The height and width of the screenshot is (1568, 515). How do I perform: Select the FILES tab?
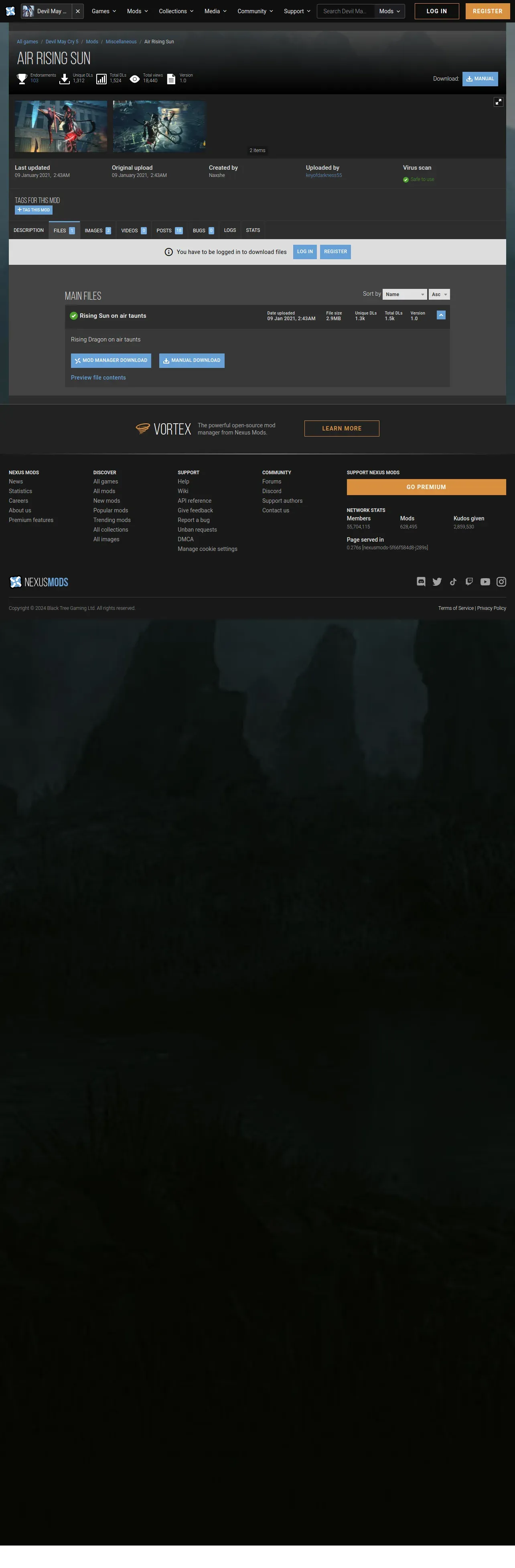64,230
